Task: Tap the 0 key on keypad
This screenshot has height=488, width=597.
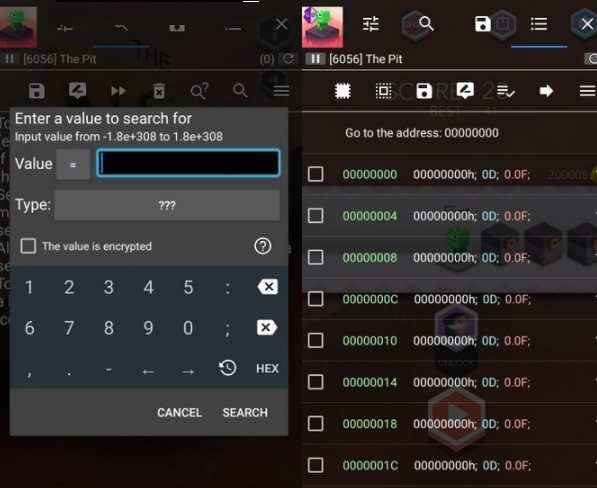Action: (188, 328)
